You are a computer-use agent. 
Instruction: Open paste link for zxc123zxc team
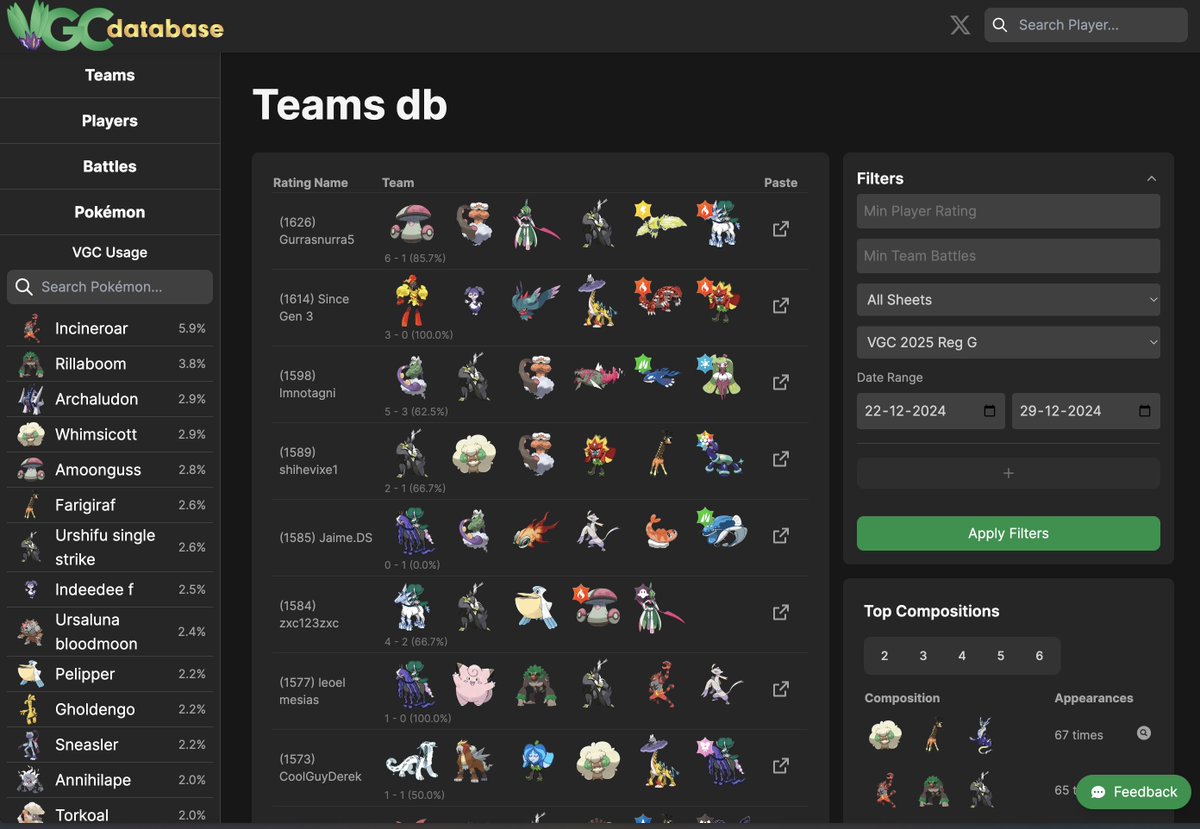[781, 612]
